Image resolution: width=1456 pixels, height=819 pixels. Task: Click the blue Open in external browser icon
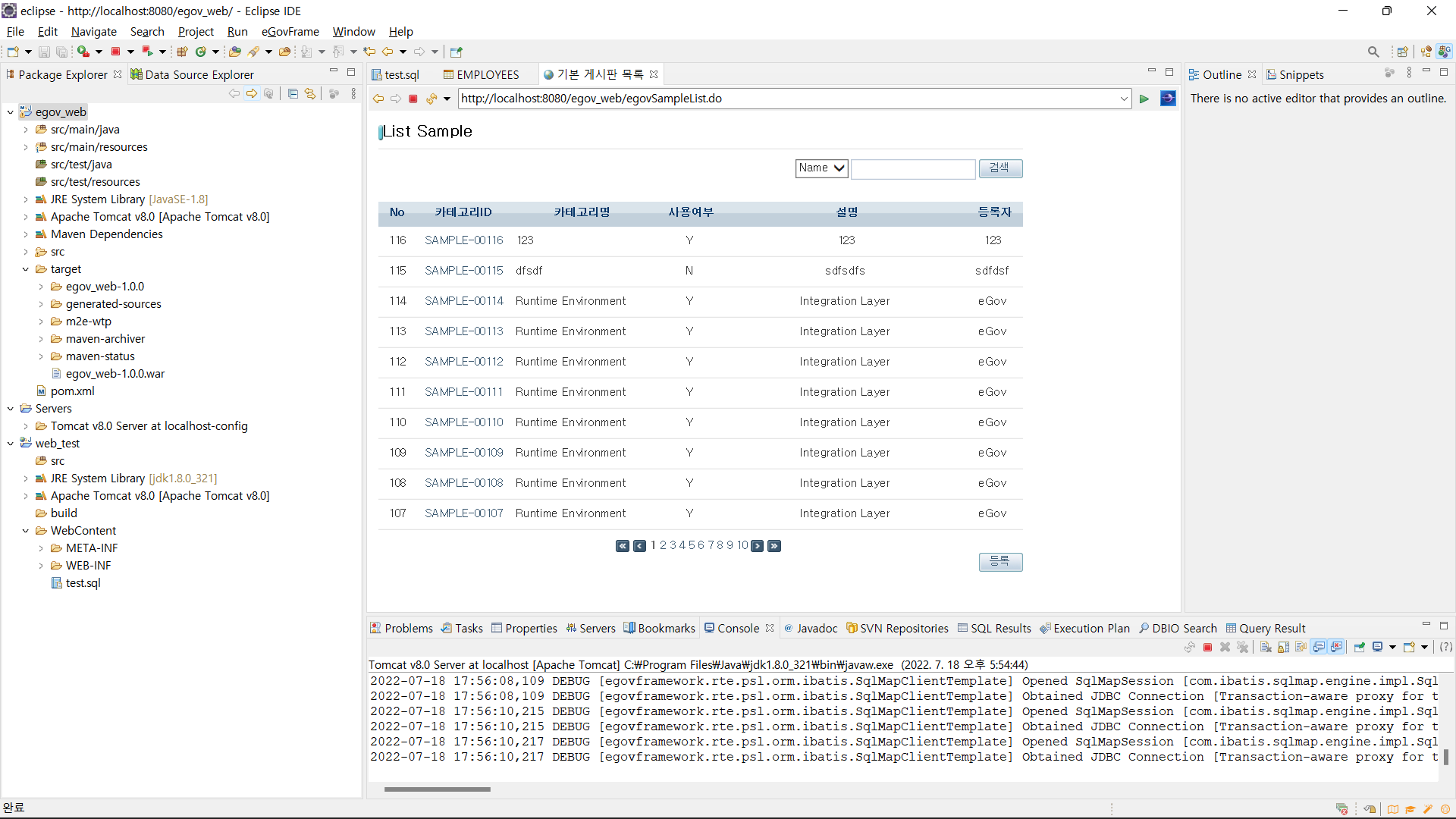[x=1168, y=99]
